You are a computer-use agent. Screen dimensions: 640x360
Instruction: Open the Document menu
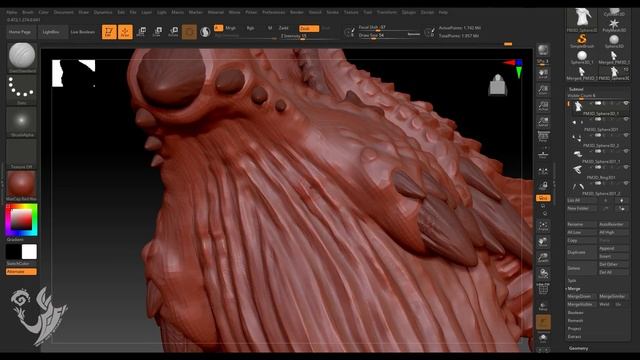[x=64, y=12]
